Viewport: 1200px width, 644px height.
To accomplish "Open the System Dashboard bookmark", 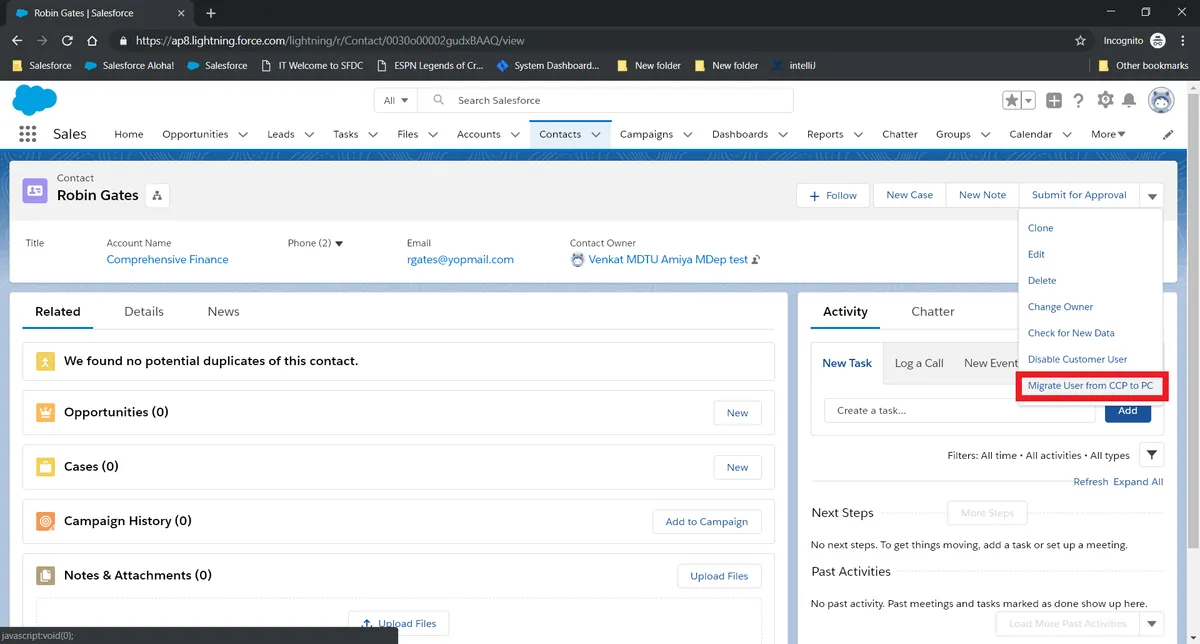I will [549, 66].
